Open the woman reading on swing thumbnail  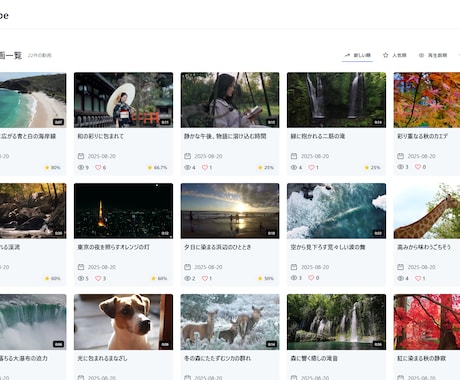pyautogui.click(x=230, y=100)
